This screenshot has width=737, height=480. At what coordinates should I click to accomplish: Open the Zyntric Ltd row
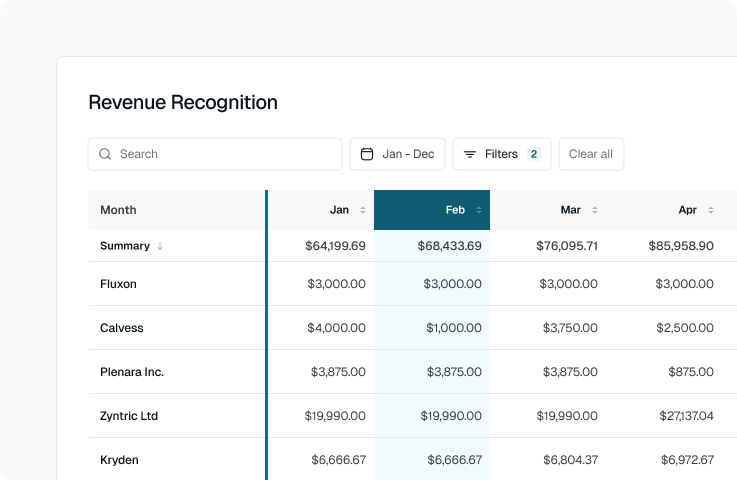tap(129, 416)
